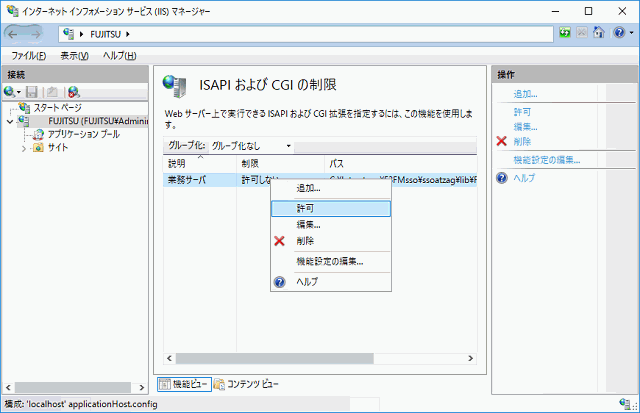Image resolution: width=640 pixels, height=413 pixels.
Task: Choose 追加... in the context menu
Action: click(331, 189)
